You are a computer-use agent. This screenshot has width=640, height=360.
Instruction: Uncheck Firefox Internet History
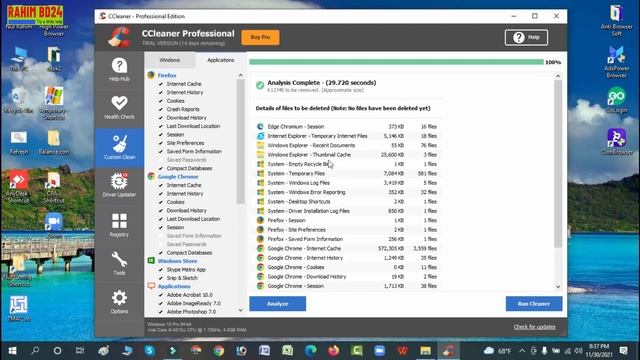pos(161,93)
